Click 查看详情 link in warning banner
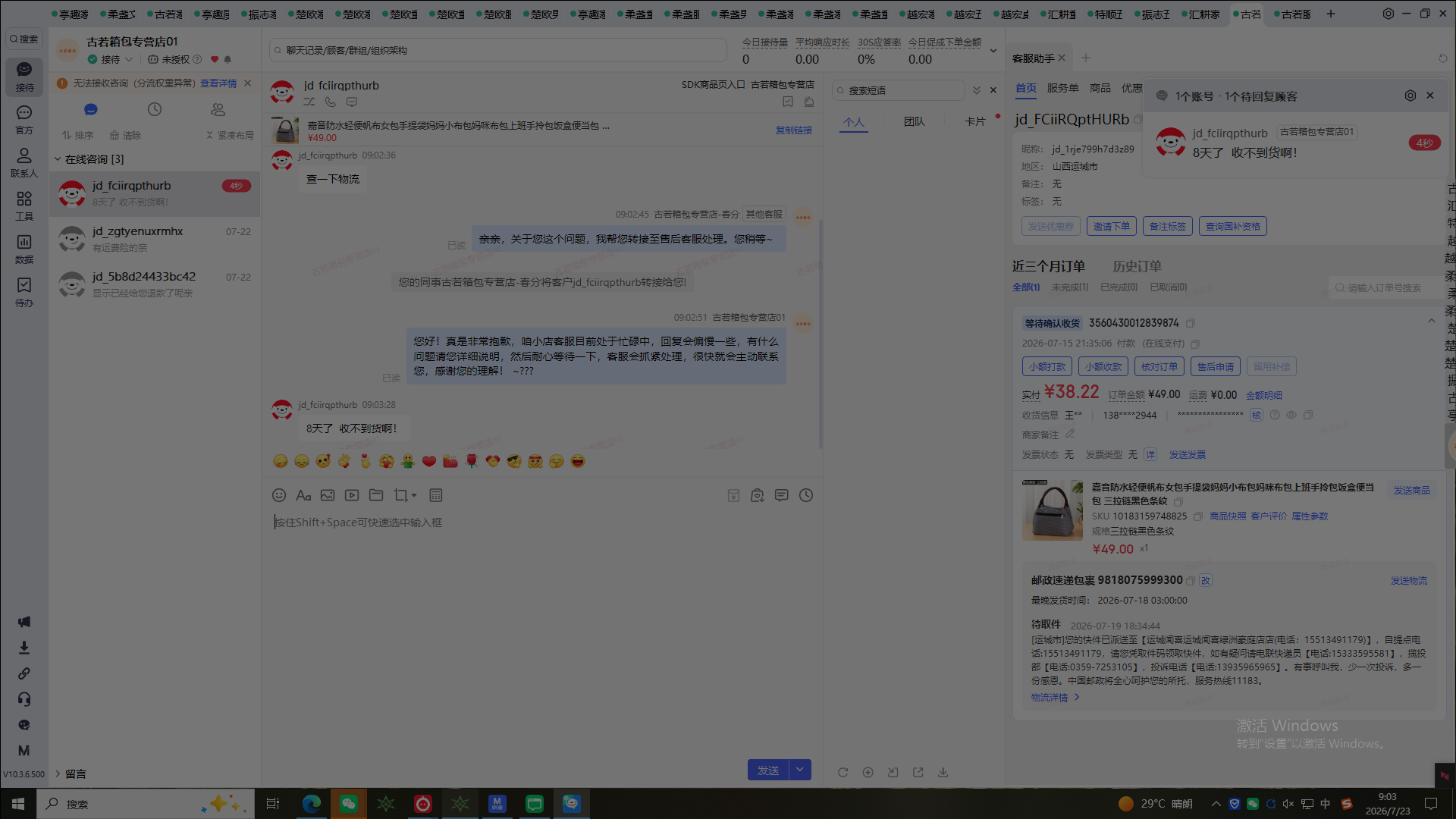The width and height of the screenshot is (1456, 819). point(218,83)
